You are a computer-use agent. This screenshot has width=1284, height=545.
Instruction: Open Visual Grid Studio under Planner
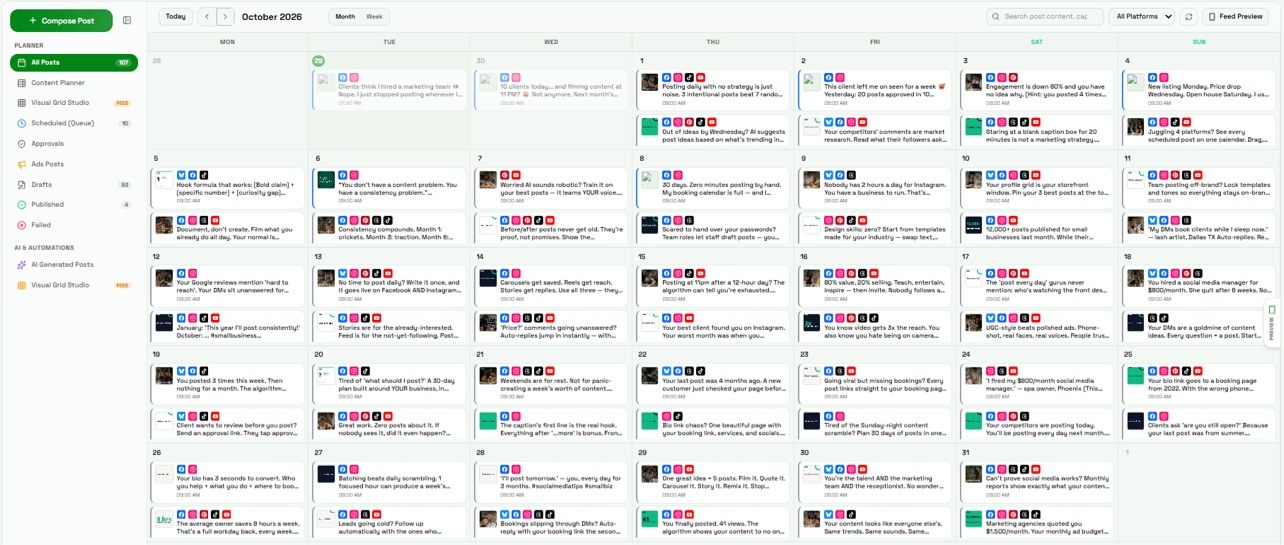[74, 103]
